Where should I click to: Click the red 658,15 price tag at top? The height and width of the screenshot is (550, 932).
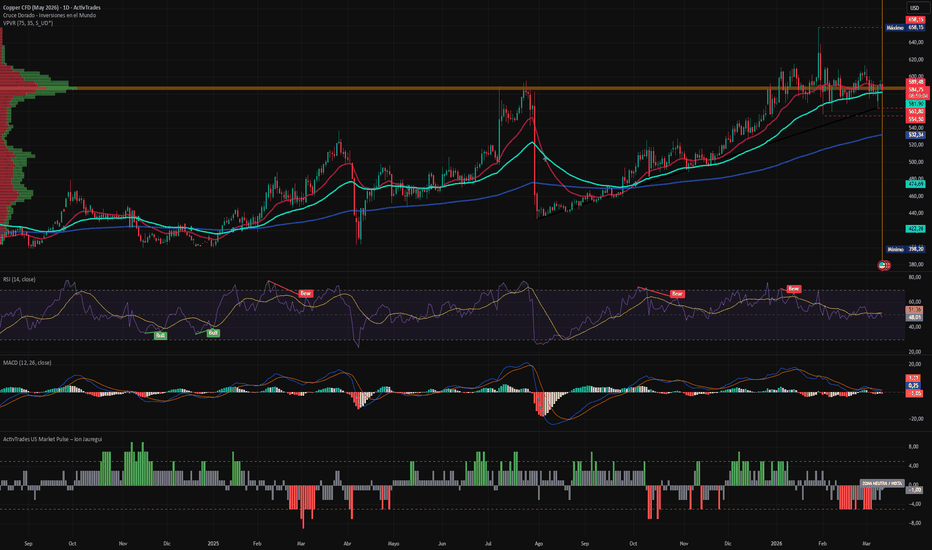(915, 20)
